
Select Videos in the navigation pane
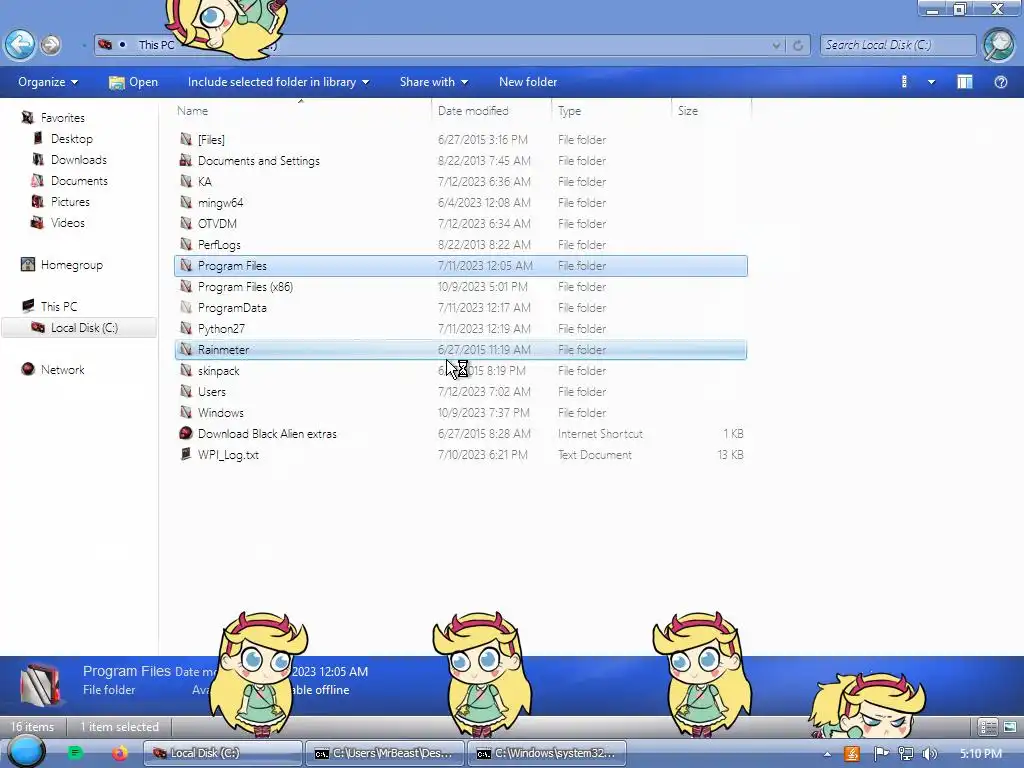67,222
